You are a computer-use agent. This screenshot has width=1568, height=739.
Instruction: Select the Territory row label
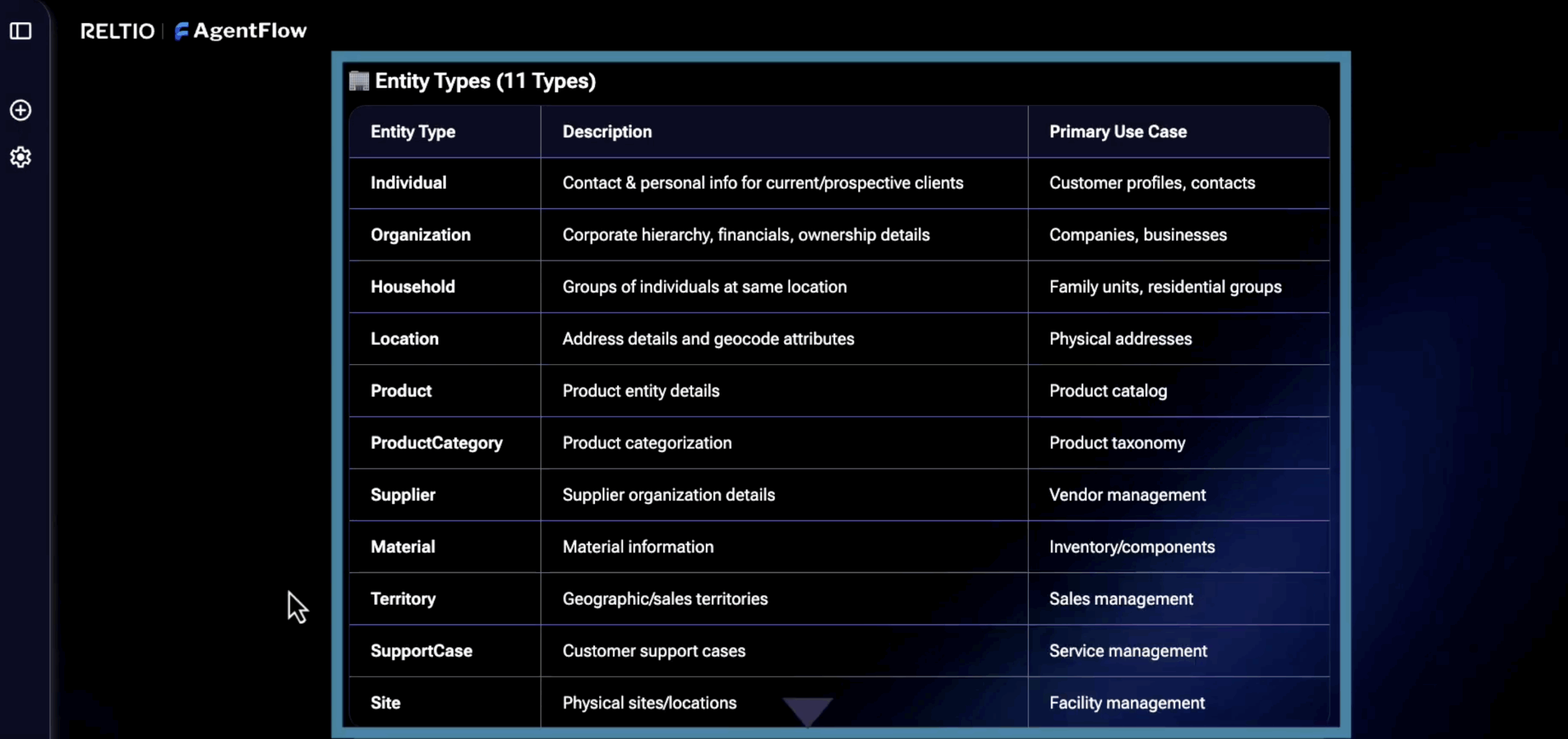(x=403, y=599)
